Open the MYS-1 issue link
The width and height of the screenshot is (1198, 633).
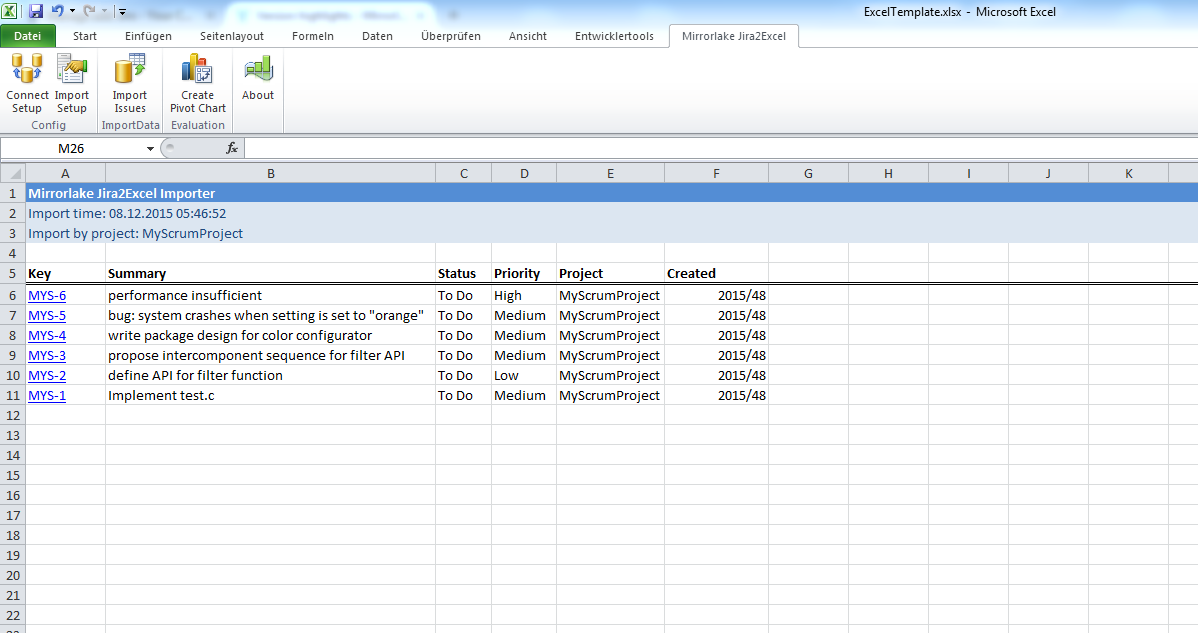[x=47, y=395]
